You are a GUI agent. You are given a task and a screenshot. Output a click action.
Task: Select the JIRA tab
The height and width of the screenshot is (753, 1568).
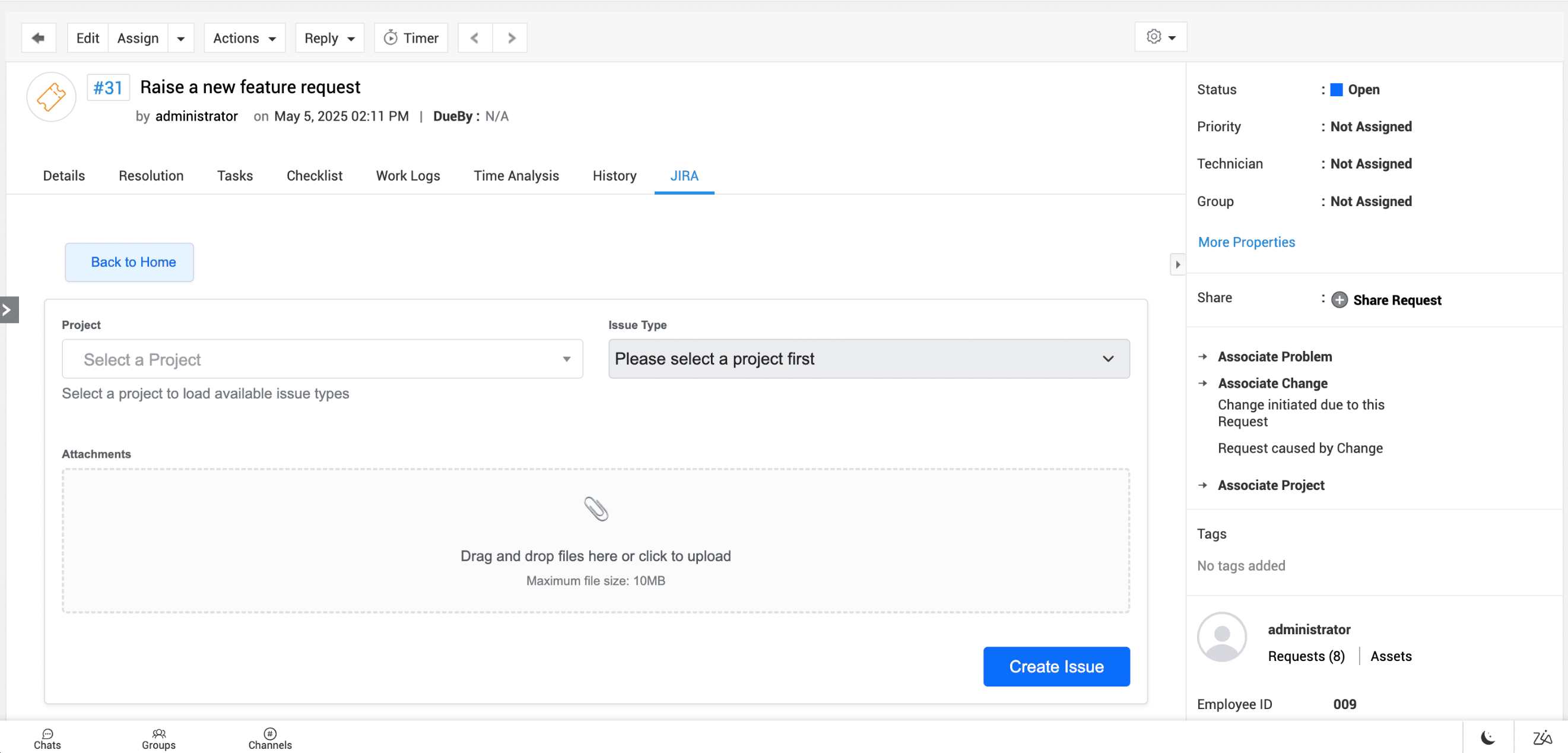click(684, 175)
